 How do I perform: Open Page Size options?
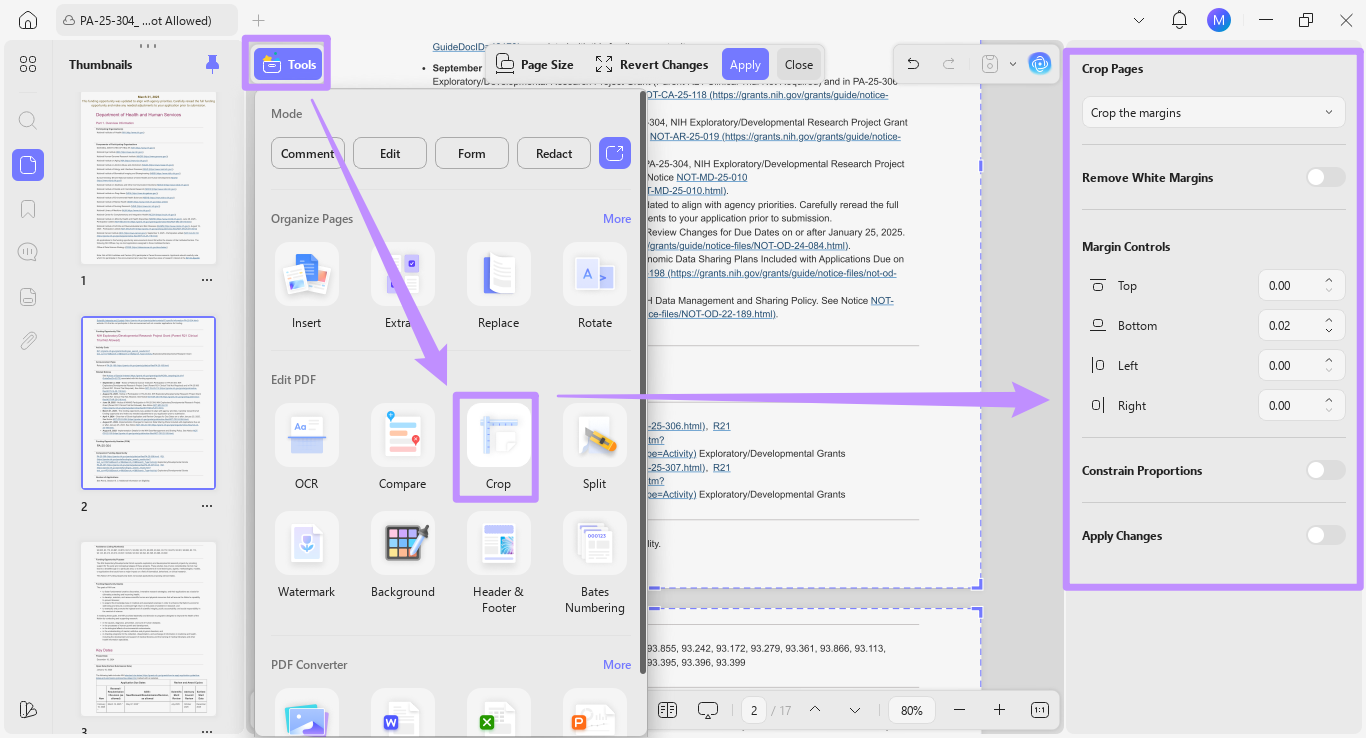tap(535, 64)
